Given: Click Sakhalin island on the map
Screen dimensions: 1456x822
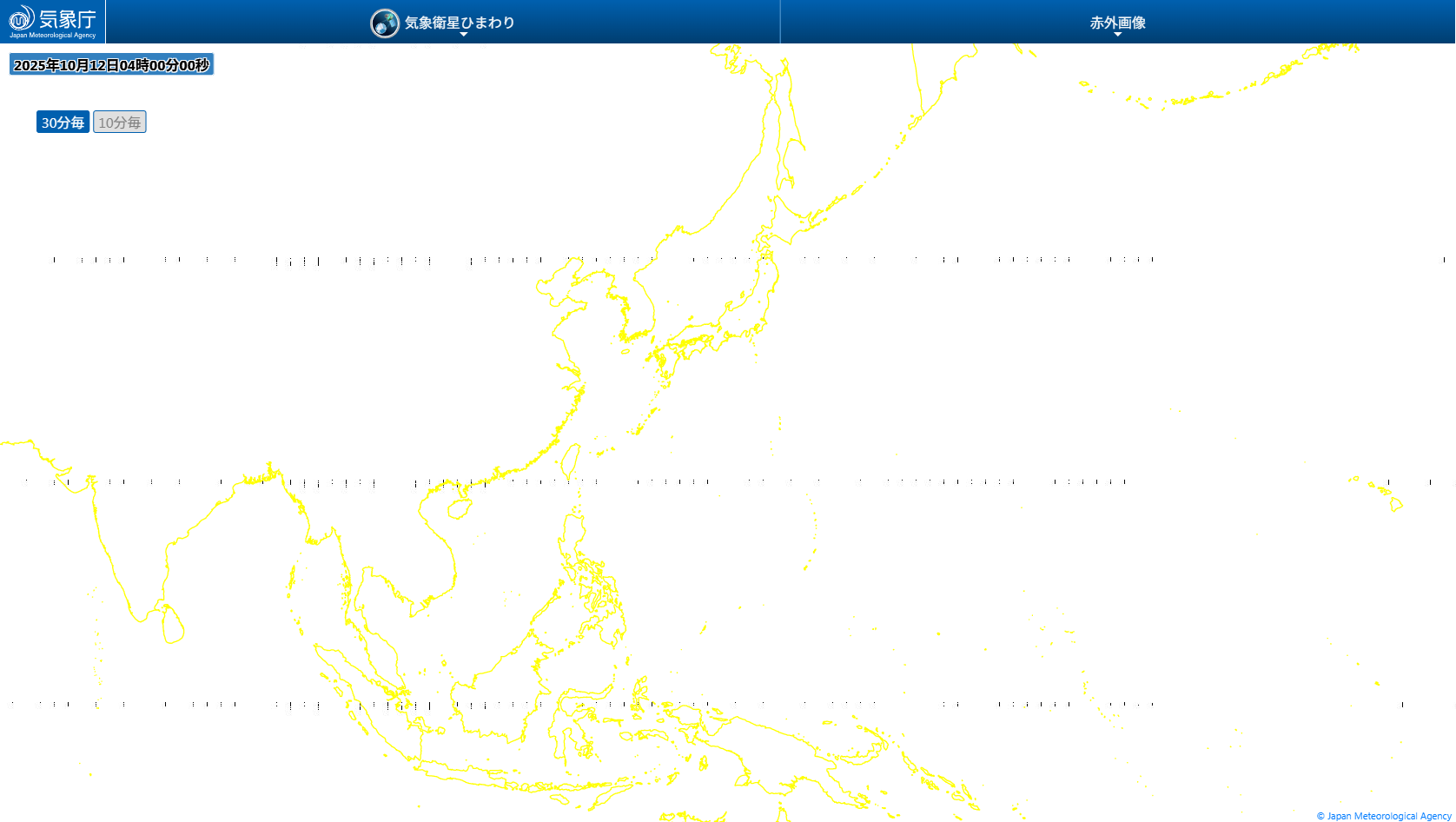Looking at the screenshot, I should (788, 139).
